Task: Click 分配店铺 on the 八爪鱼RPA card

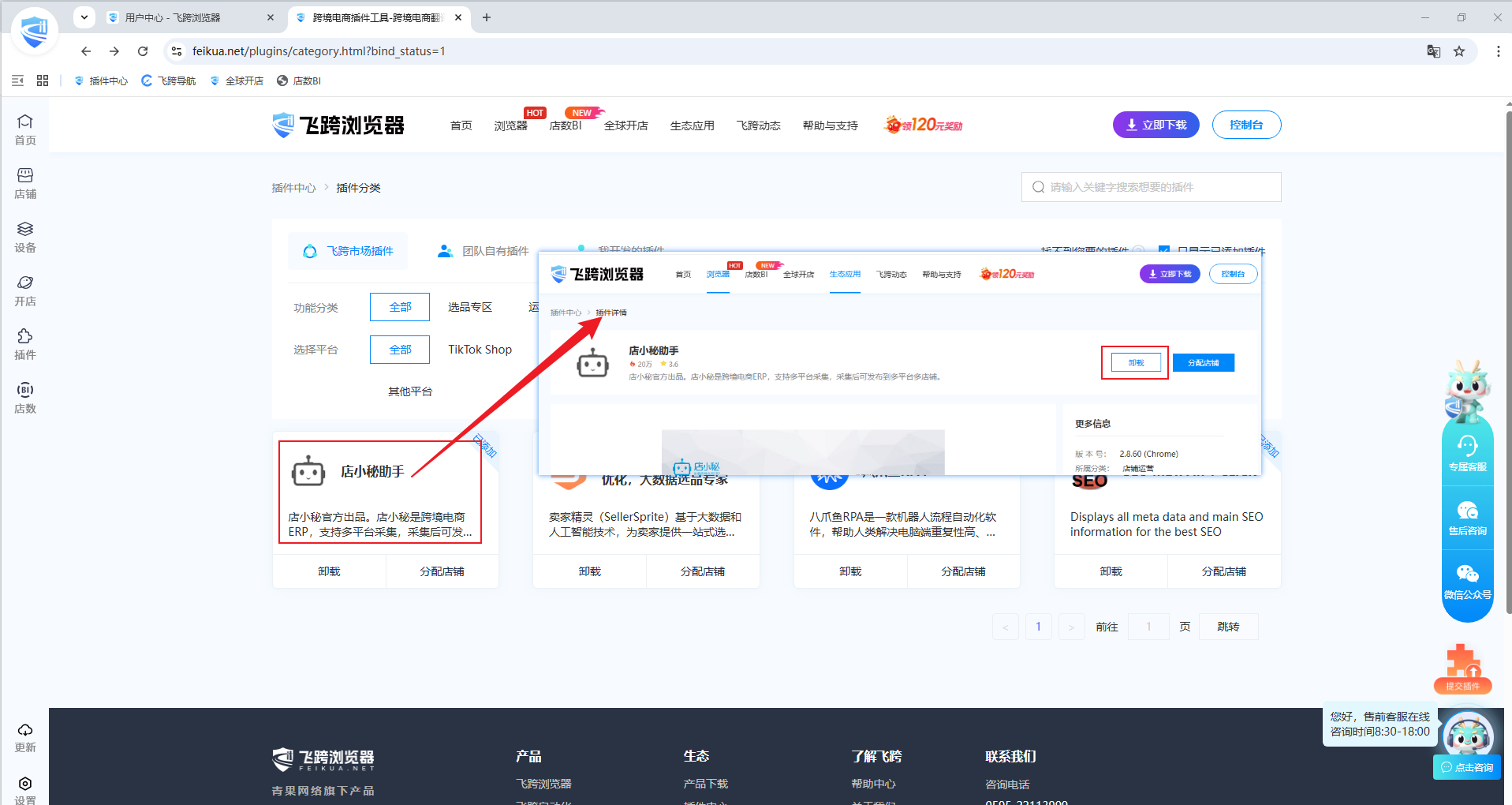Action: [x=964, y=571]
